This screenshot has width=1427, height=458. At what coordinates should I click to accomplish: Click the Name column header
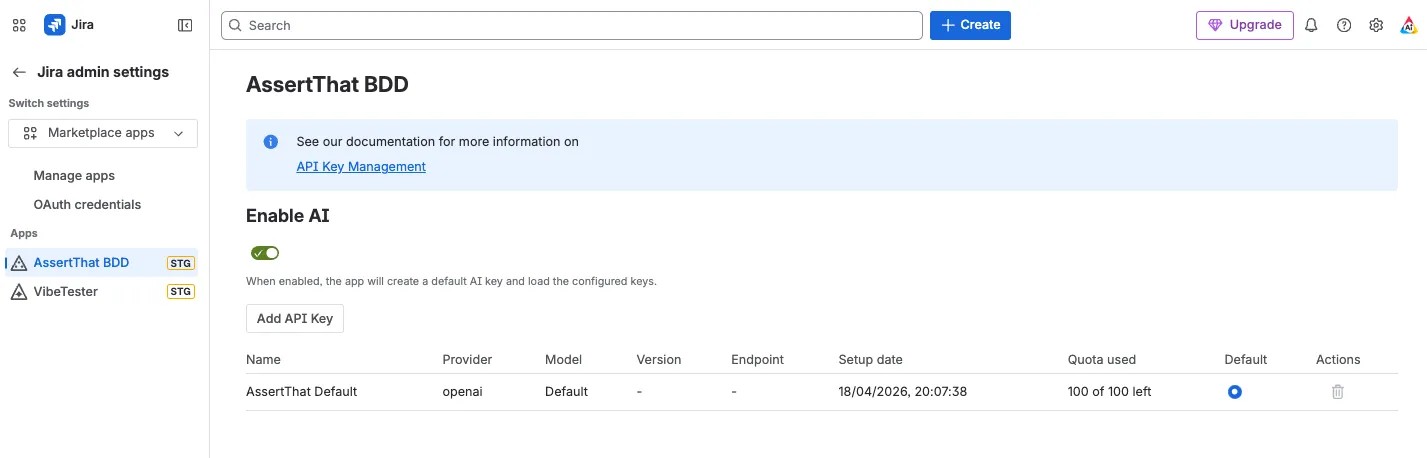pyautogui.click(x=263, y=360)
